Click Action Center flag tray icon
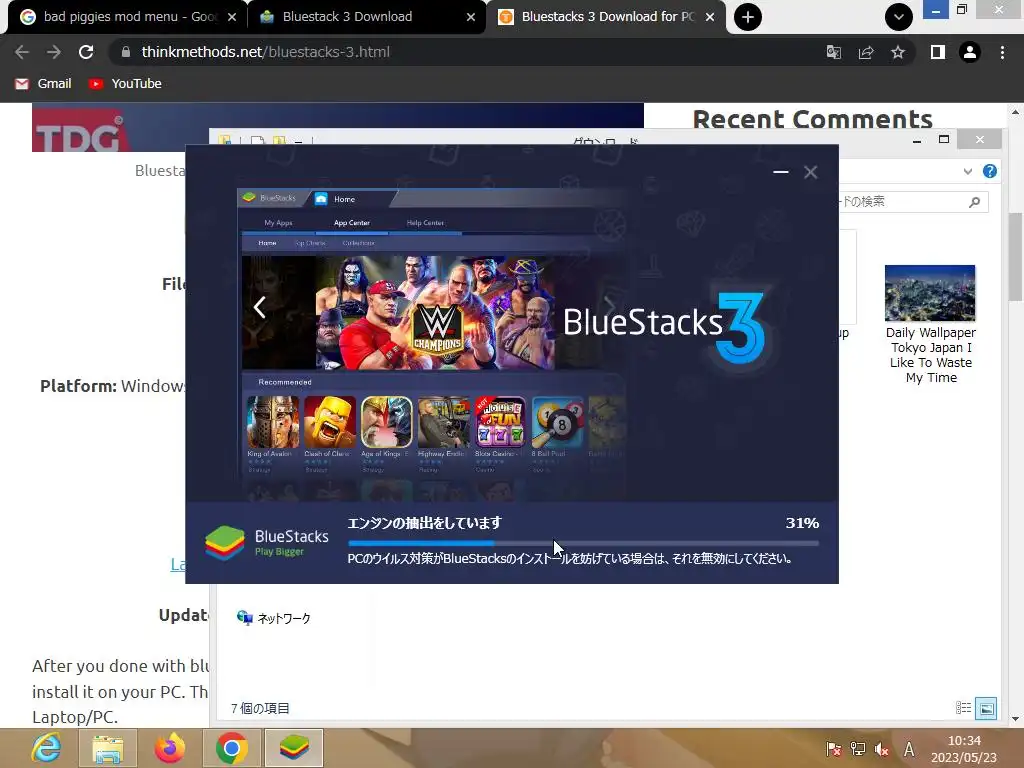 click(833, 749)
